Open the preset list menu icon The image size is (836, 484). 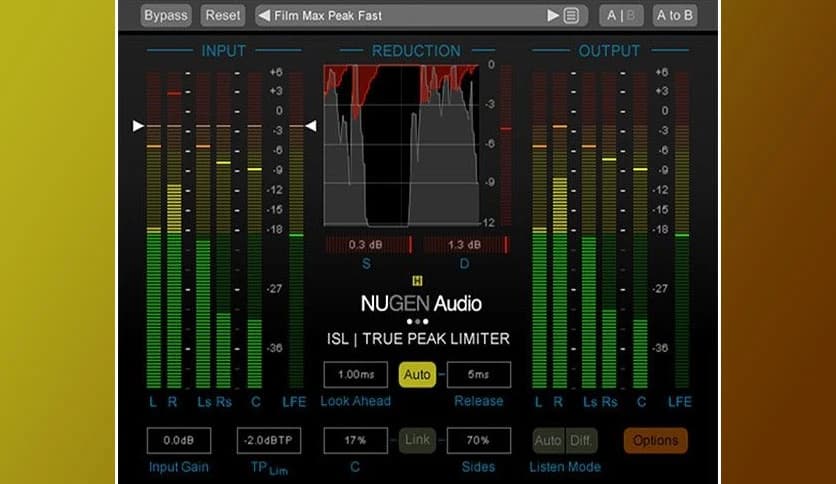pos(571,16)
